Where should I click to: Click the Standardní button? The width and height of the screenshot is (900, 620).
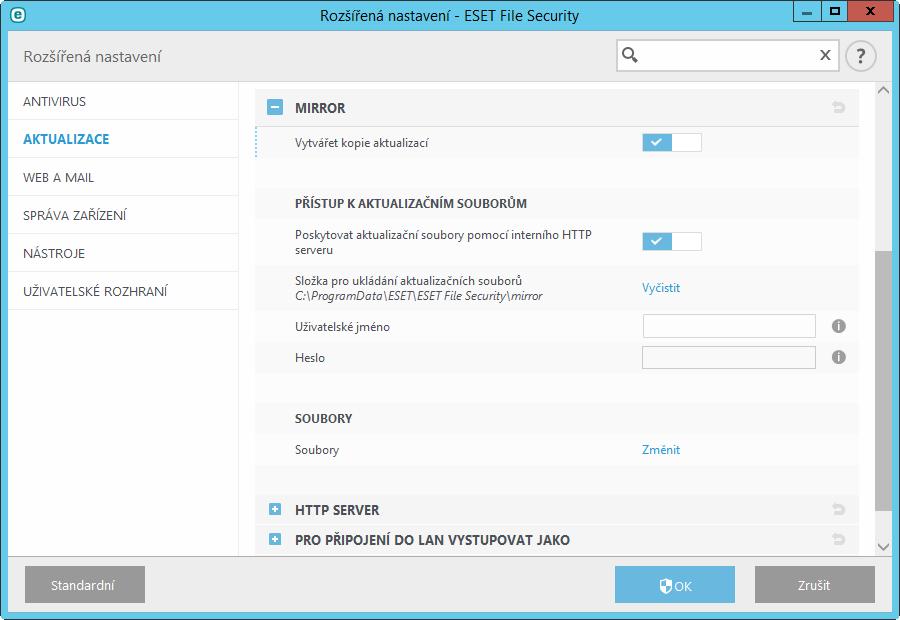85,584
